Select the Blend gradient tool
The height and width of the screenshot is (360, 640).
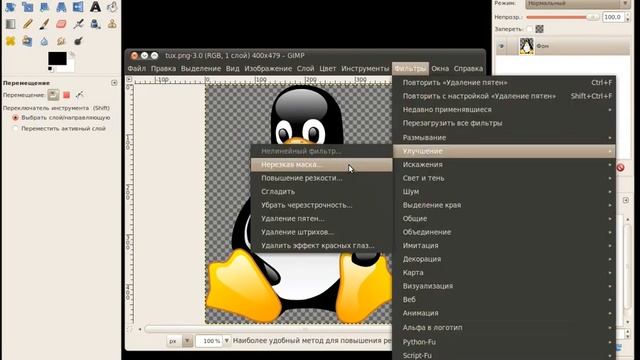[x=11, y=24]
